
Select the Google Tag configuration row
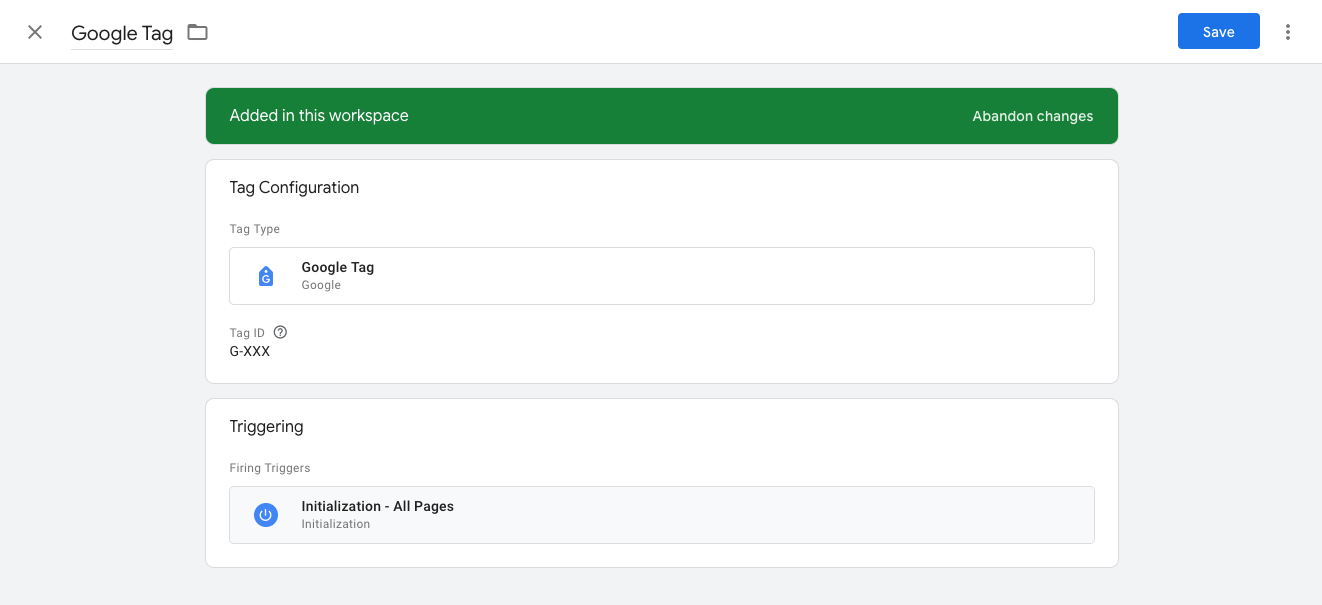(661, 275)
